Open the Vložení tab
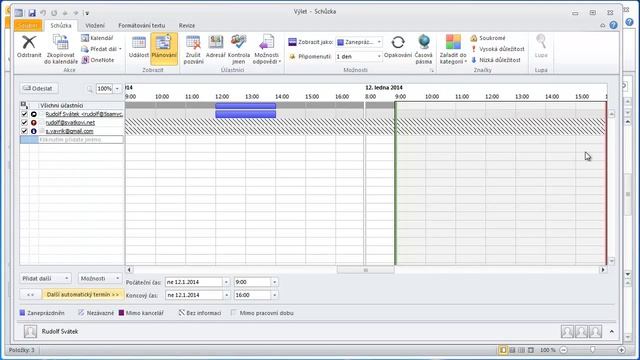Viewport: 640px width, 360px height. 95,25
